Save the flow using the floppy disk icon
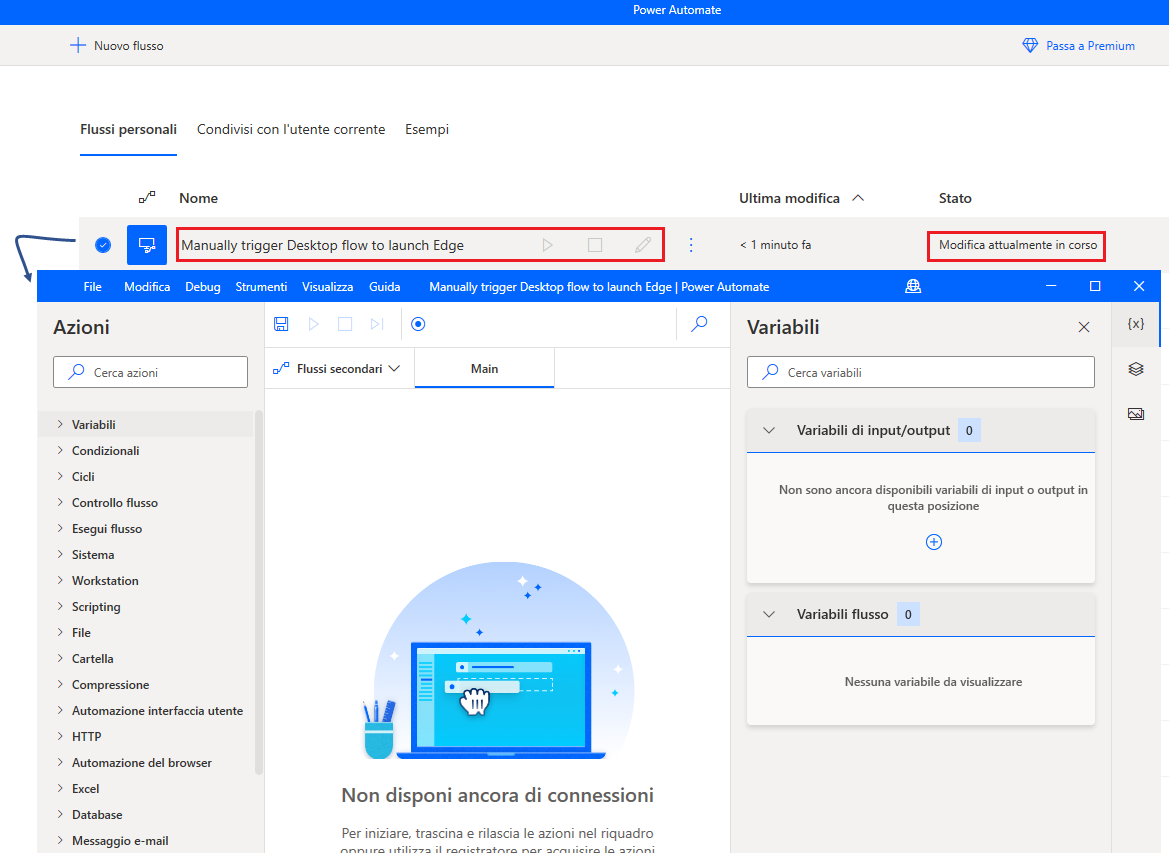This screenshot has height=853, width=1169. pyautogui.click(x=281, y=324)
